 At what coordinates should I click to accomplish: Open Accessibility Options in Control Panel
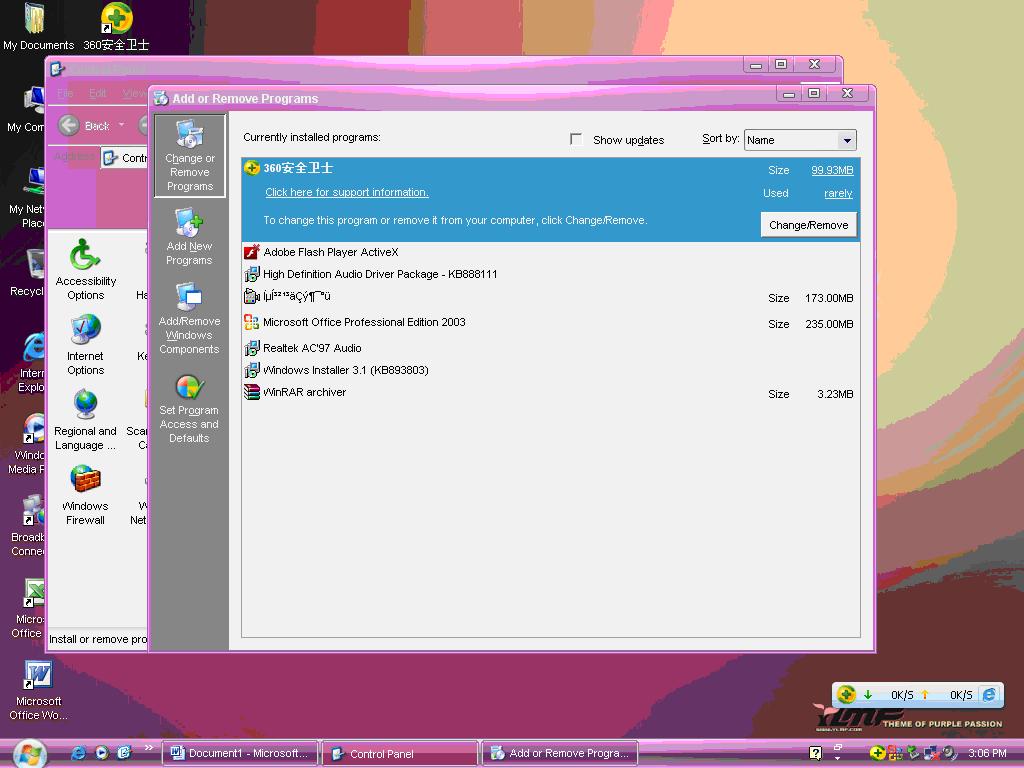tap(86, 269)
